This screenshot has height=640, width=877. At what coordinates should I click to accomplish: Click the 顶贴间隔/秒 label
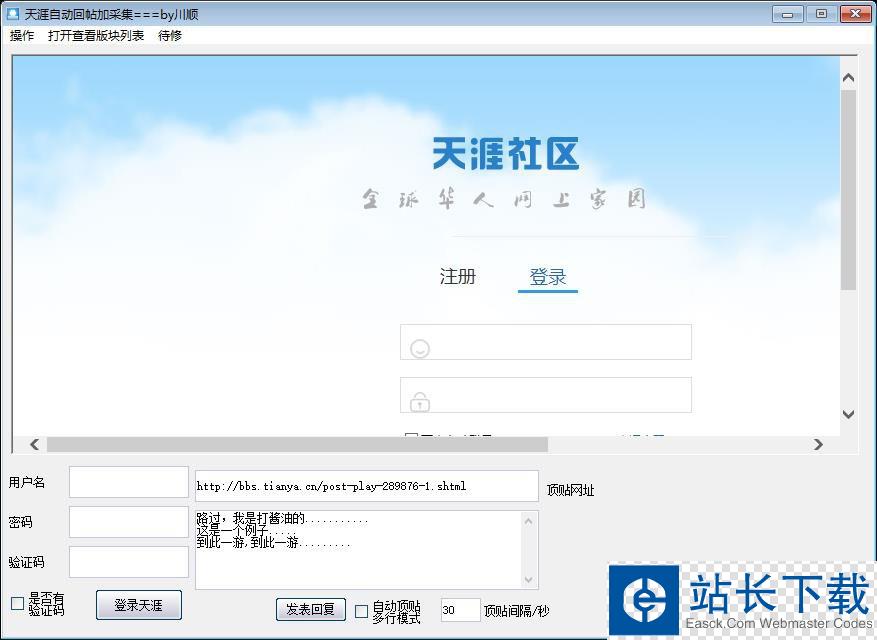pos(516,611)
